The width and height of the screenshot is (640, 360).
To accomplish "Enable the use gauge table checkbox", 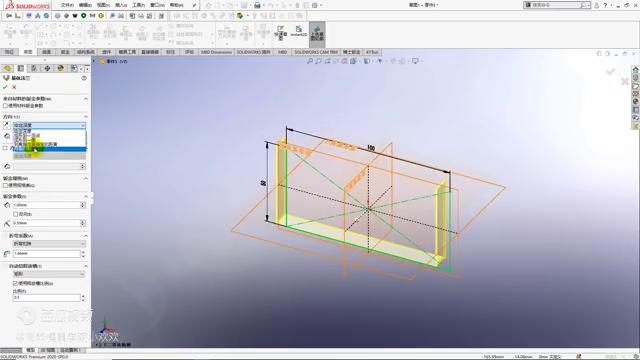I will pos(5,185).
